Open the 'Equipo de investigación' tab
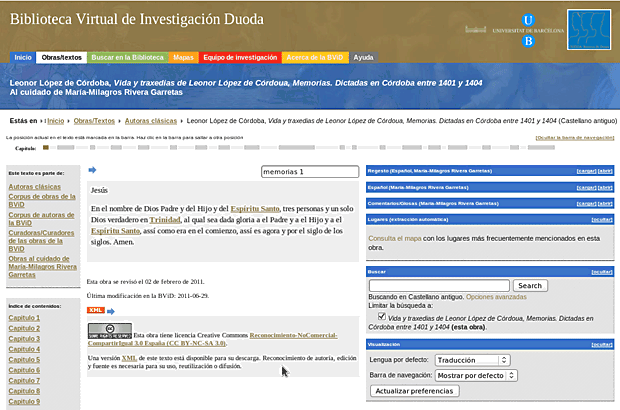The height and width of the screenshot is (410, 620). (x=240, y=58)
